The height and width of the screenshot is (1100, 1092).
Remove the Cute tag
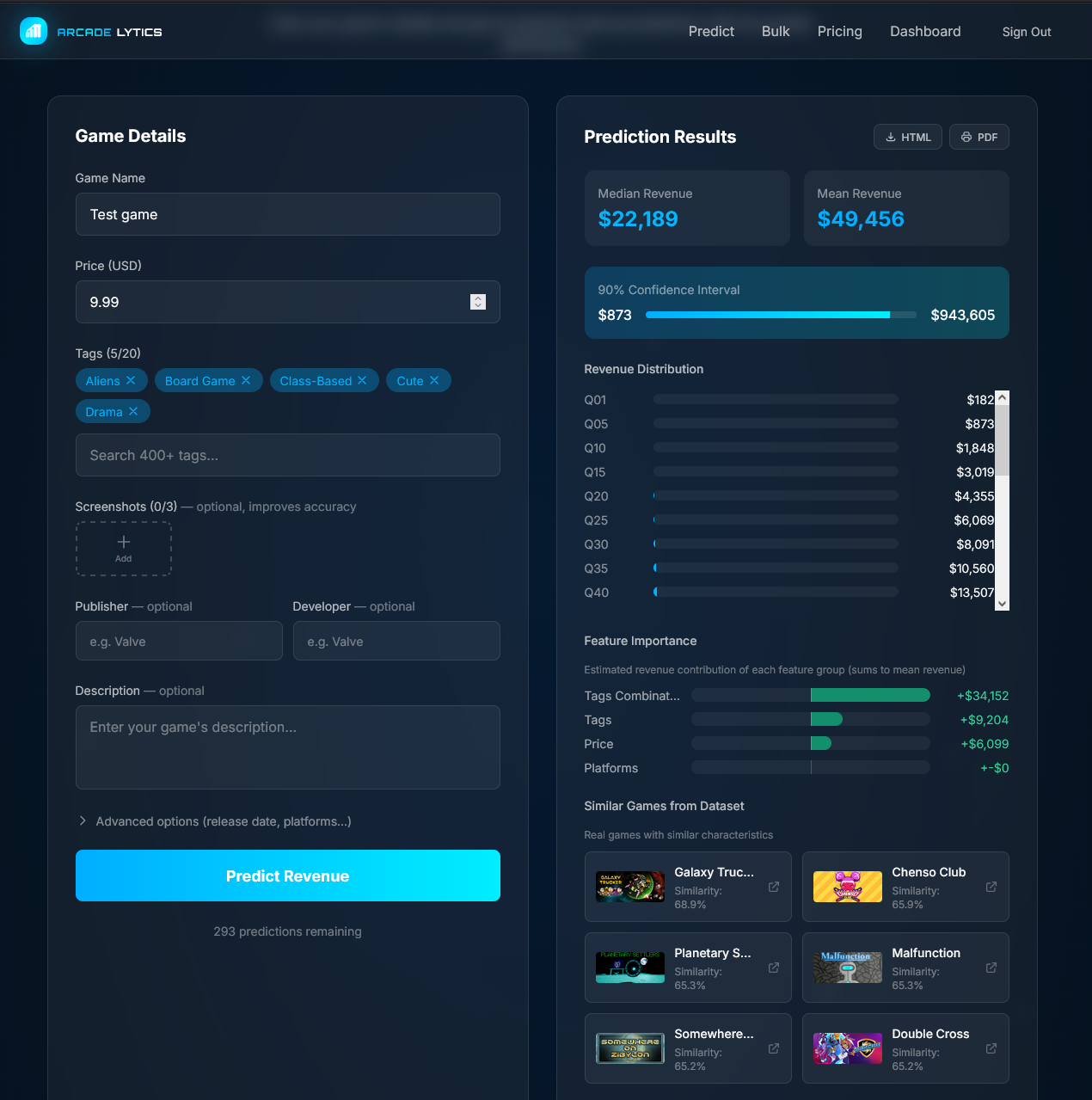tap(434, 380)
